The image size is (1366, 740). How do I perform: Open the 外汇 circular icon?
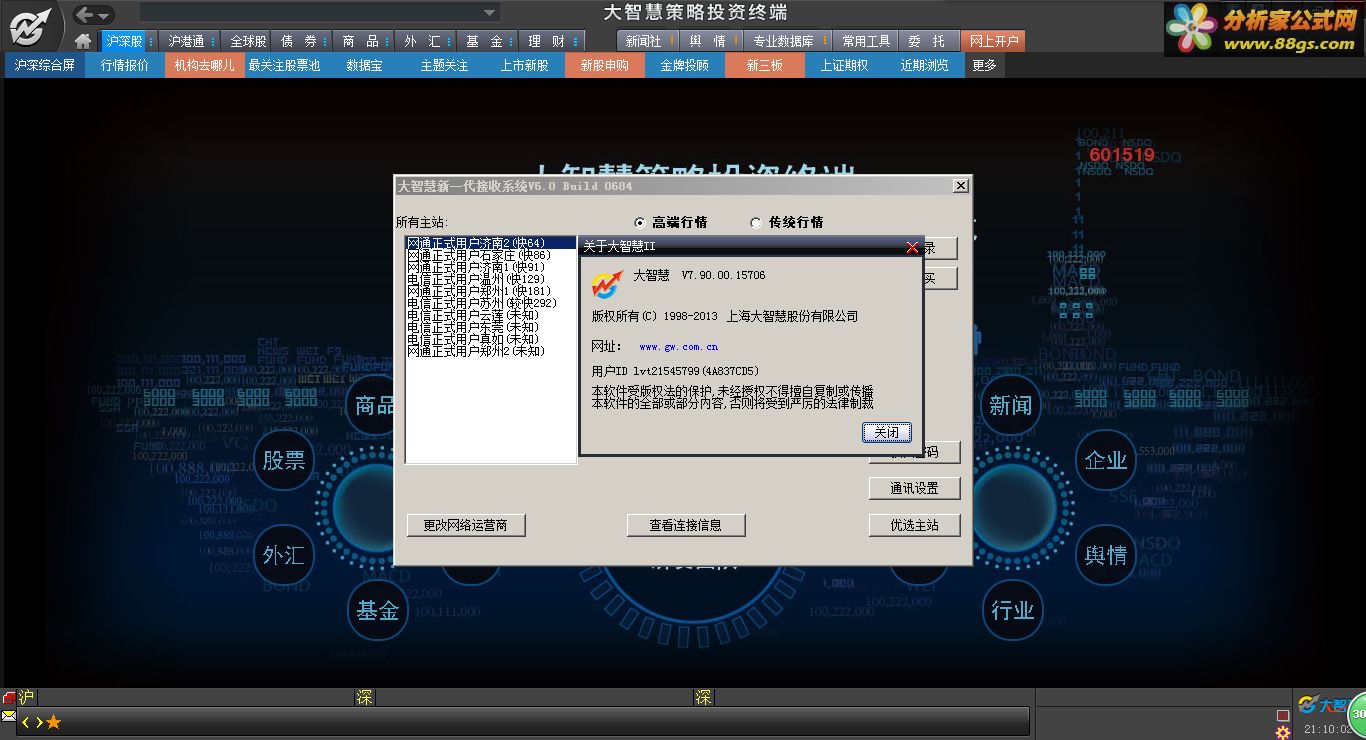[x=283, y=555]
